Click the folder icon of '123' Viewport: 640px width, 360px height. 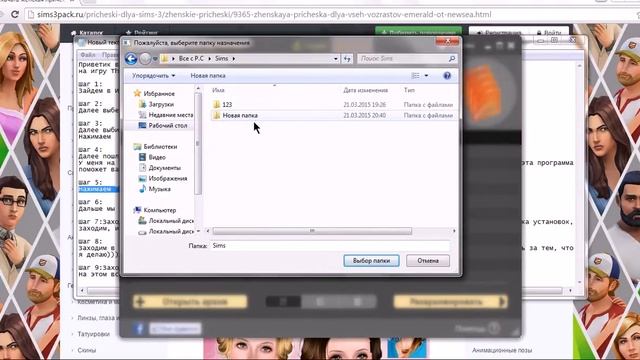(216, 104)
